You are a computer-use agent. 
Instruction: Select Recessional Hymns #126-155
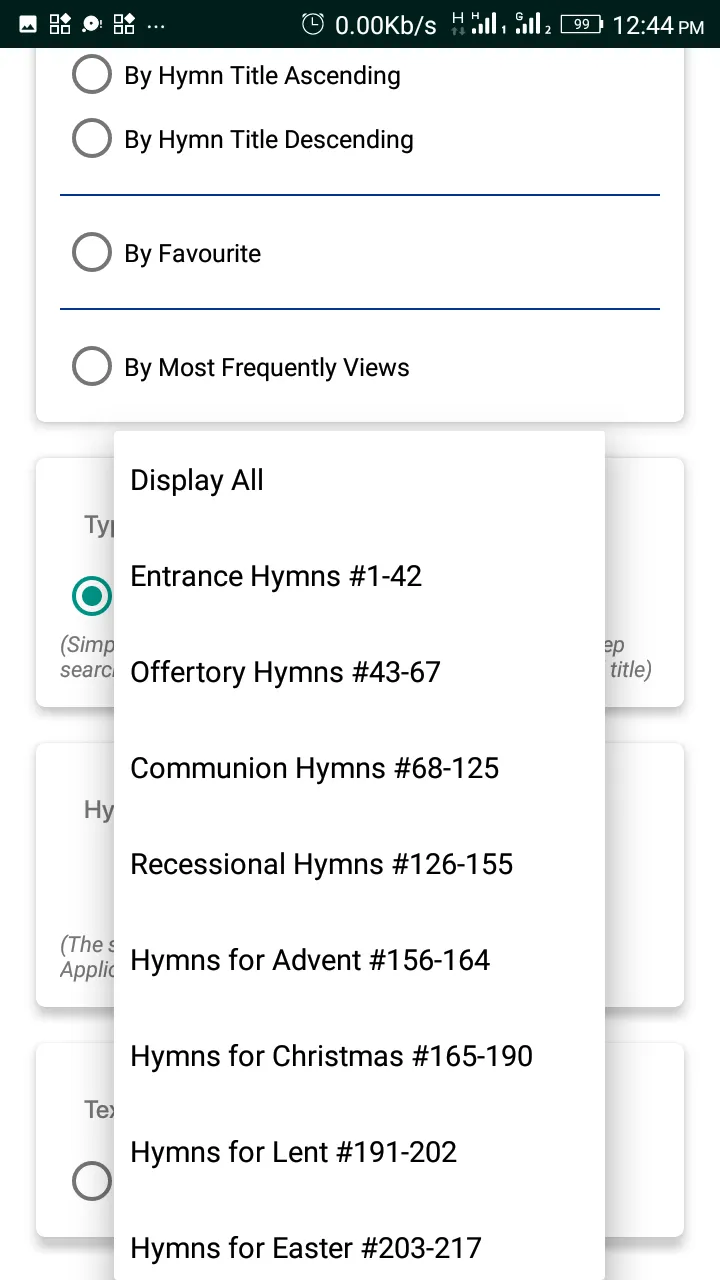coord(359,864)
